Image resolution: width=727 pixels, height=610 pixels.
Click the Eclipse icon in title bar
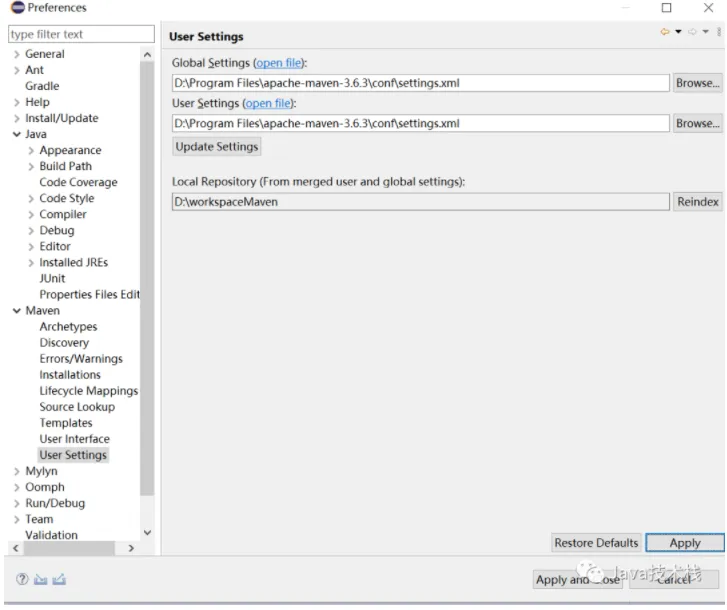click(17, 8)
